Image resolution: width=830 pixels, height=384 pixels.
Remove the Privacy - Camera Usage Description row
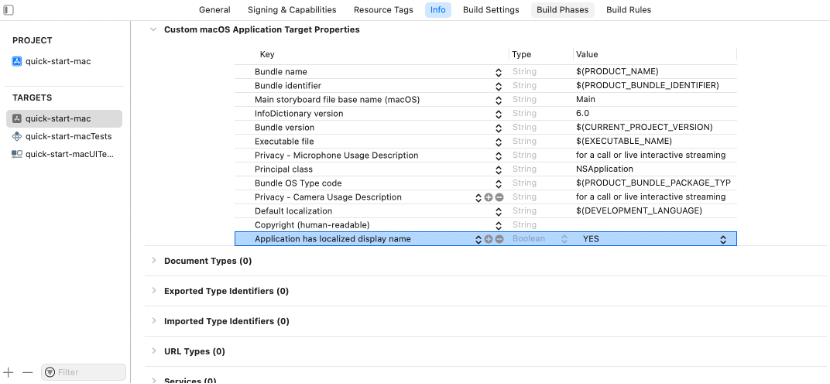[499, 197]
